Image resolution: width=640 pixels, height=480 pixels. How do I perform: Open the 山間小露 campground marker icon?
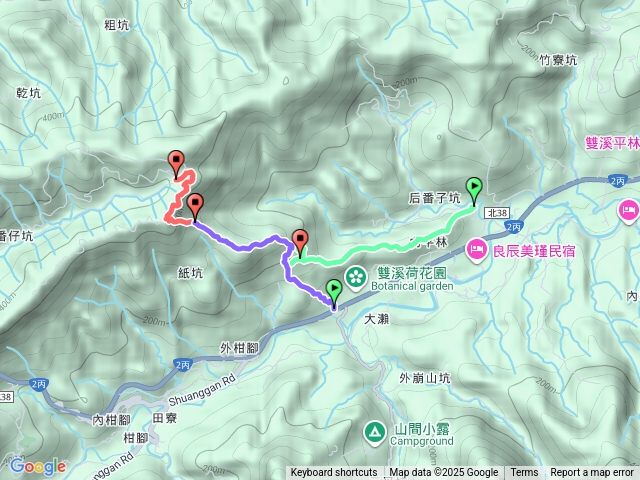coord(375,432)
